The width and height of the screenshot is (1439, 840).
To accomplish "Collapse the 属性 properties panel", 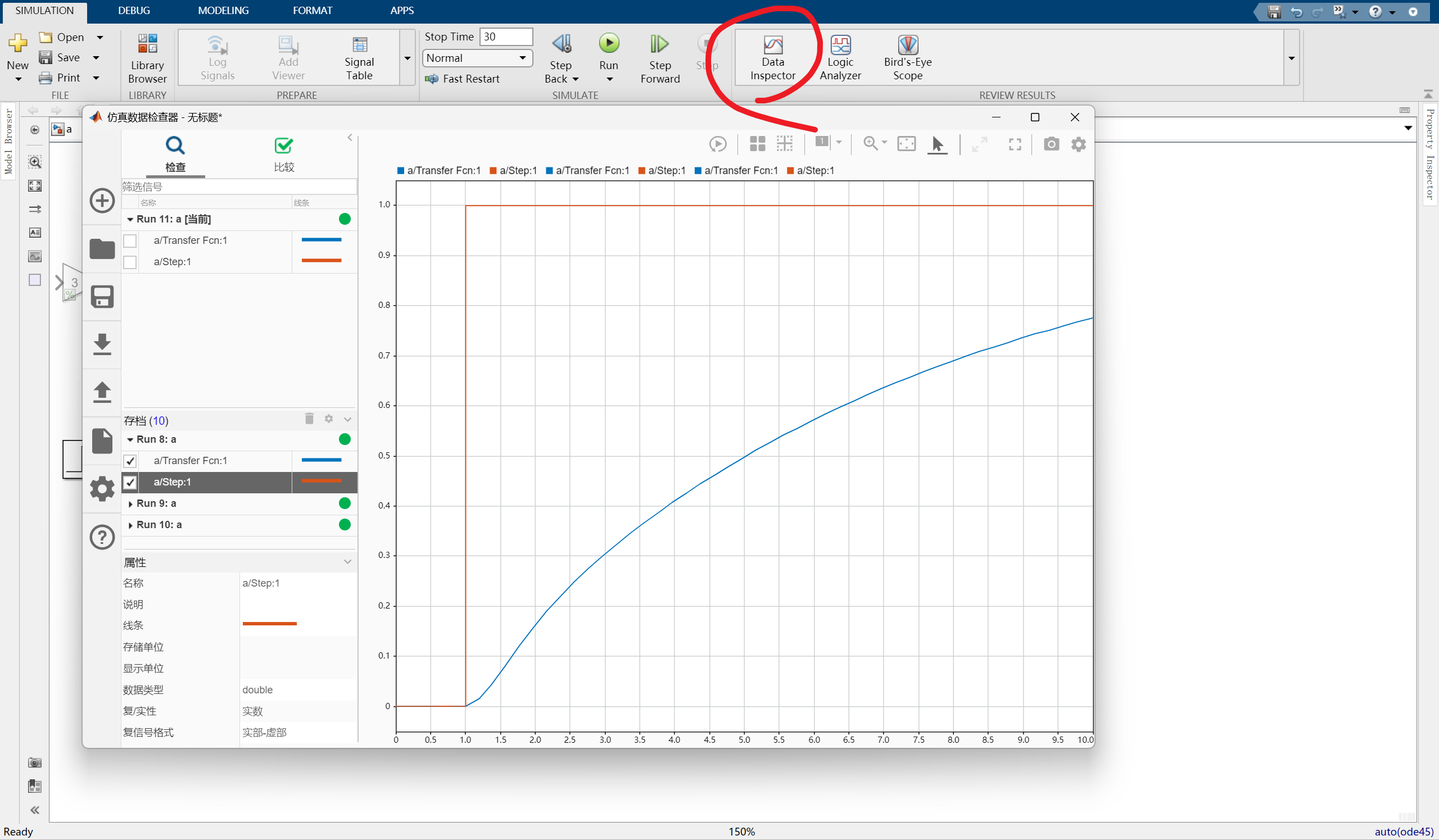I will [x=348, y=562].
